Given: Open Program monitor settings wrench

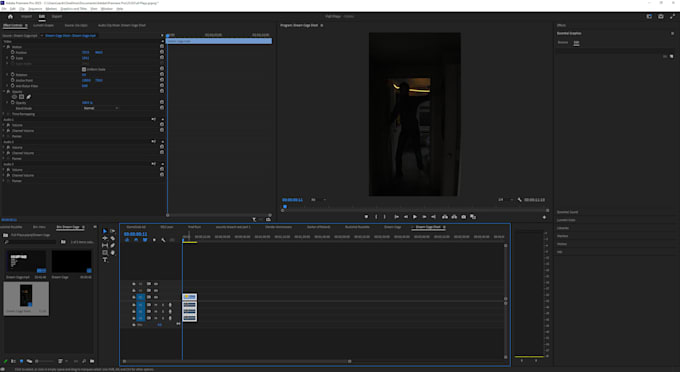Looking at the screenshot, I should 520,200.
